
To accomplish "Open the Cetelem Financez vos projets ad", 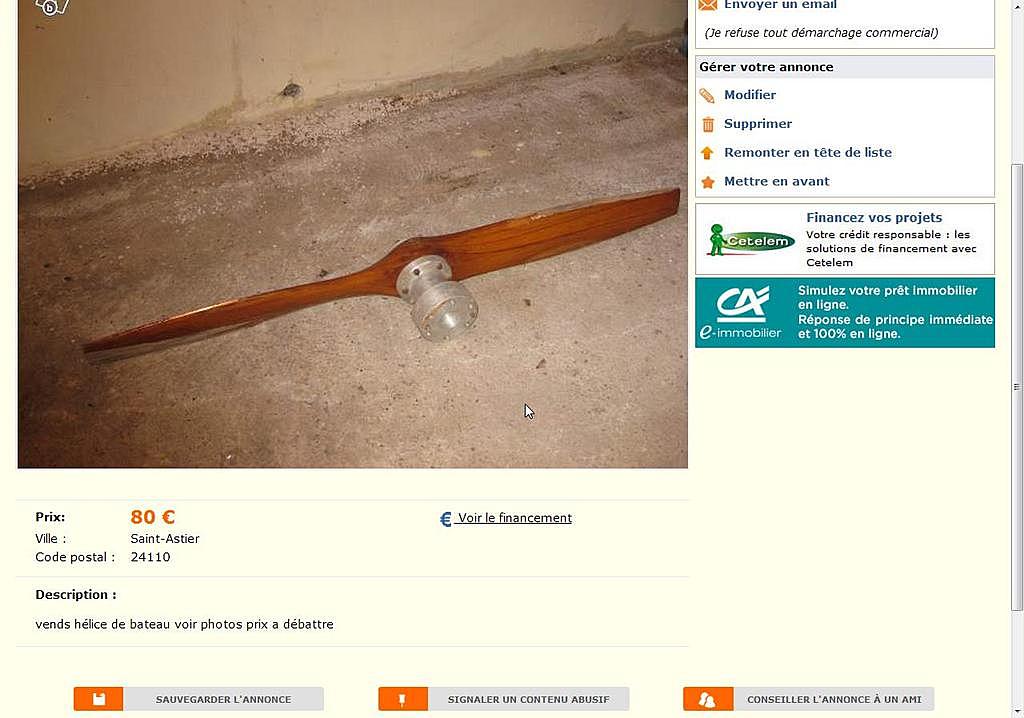I will [844, 239].
